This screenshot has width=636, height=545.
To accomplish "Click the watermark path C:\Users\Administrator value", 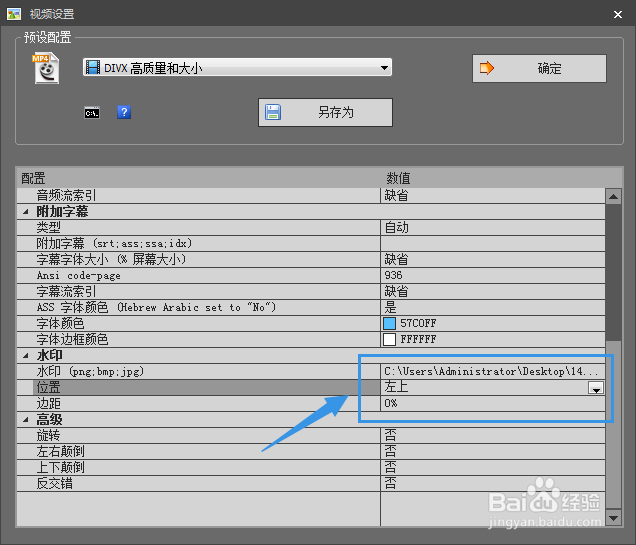I will [491, 371].
